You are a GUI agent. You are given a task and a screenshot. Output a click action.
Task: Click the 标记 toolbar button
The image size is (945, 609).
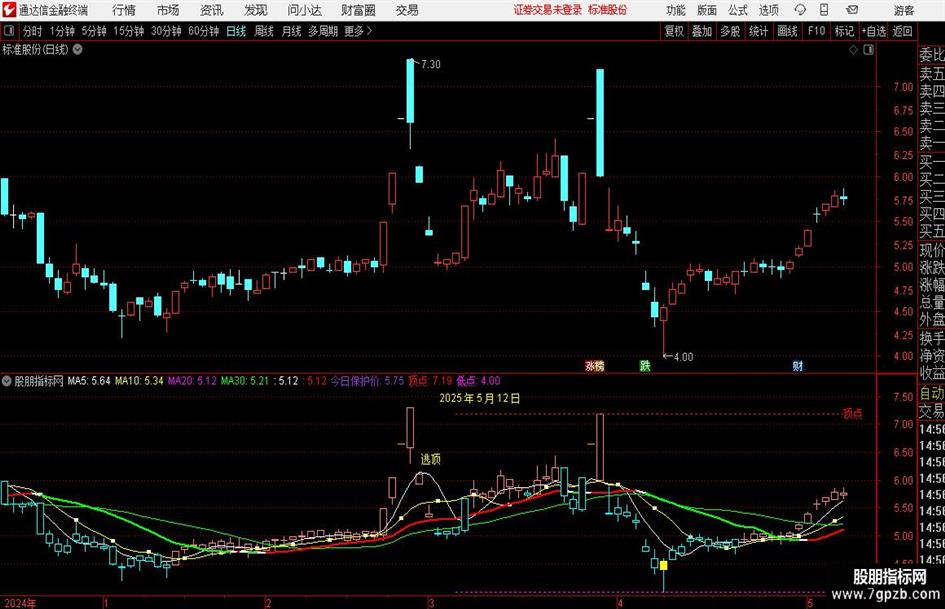(844, 31)
